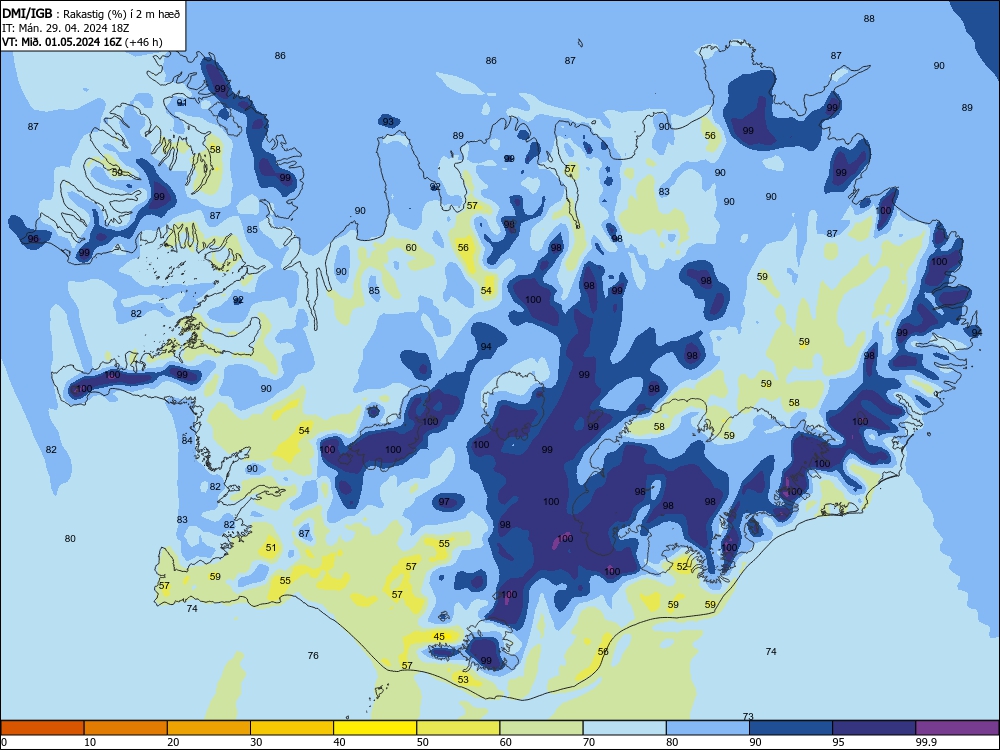This screenshot has height=750, width=1000.
Task: Click the value '73' over the sea
Action: [748, 717]
